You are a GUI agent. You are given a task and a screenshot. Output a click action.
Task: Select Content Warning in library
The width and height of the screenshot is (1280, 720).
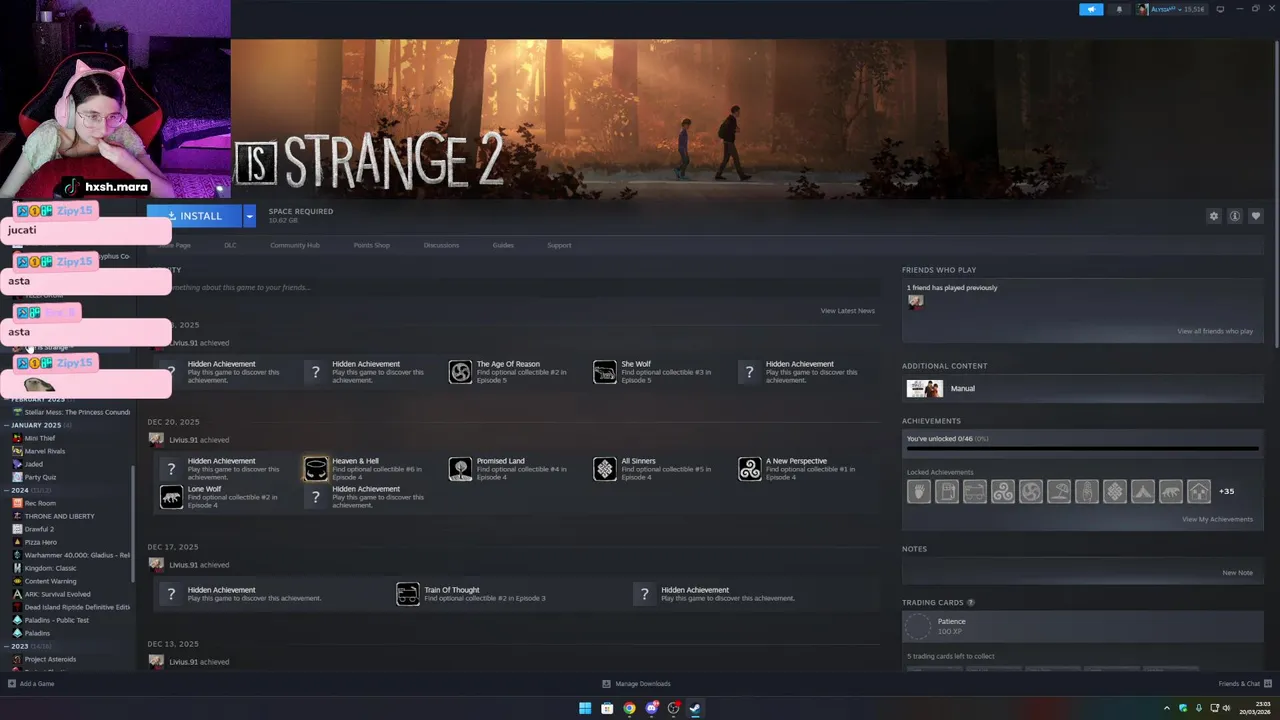tap(50, 581)
